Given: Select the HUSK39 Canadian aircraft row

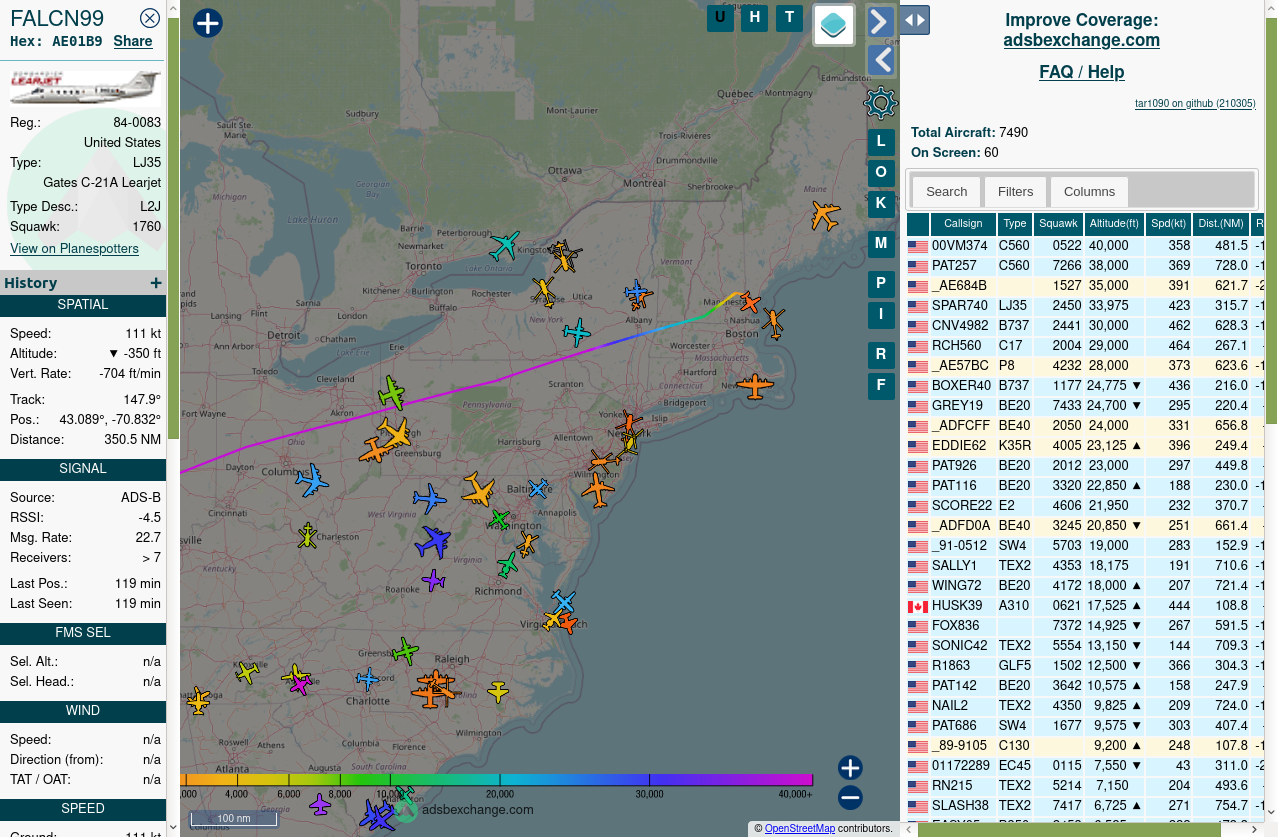Looking at the screenshot, I should point(1085,605).
